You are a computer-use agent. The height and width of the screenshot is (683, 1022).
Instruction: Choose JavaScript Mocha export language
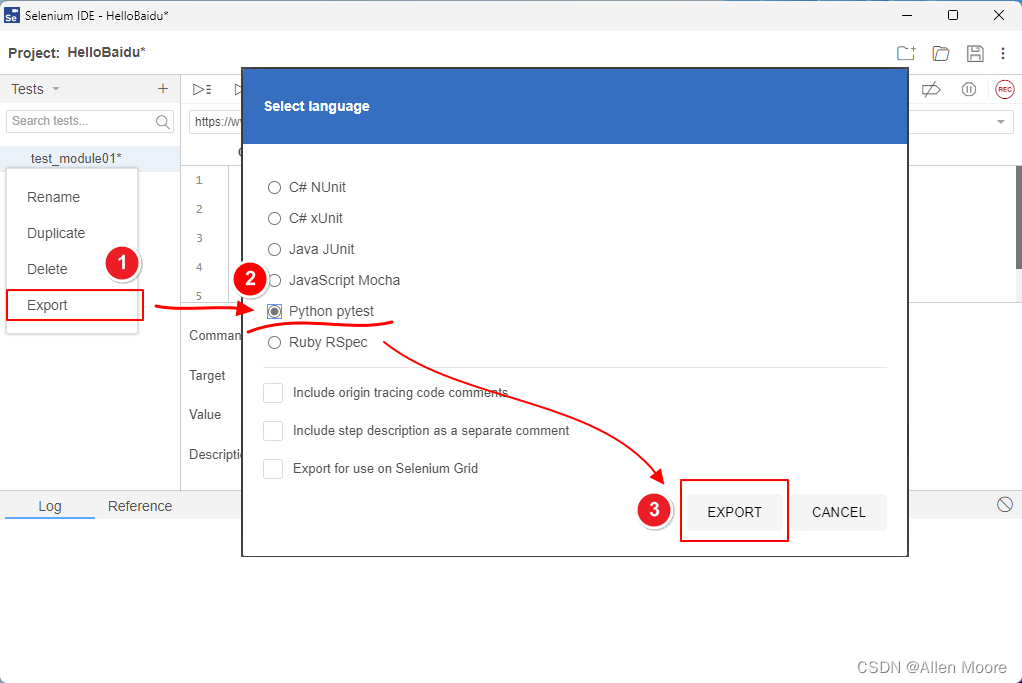click(276, 280)
